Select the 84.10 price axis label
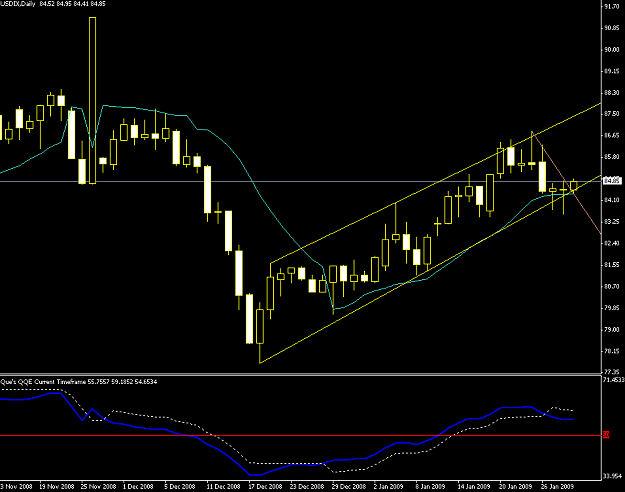625x492 pixels. 612,200
